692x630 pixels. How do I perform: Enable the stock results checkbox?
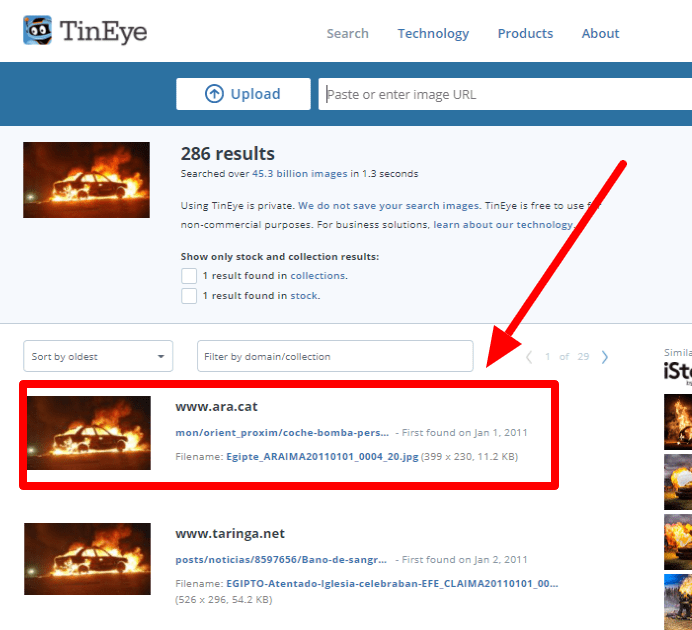[x=188, y=296]
